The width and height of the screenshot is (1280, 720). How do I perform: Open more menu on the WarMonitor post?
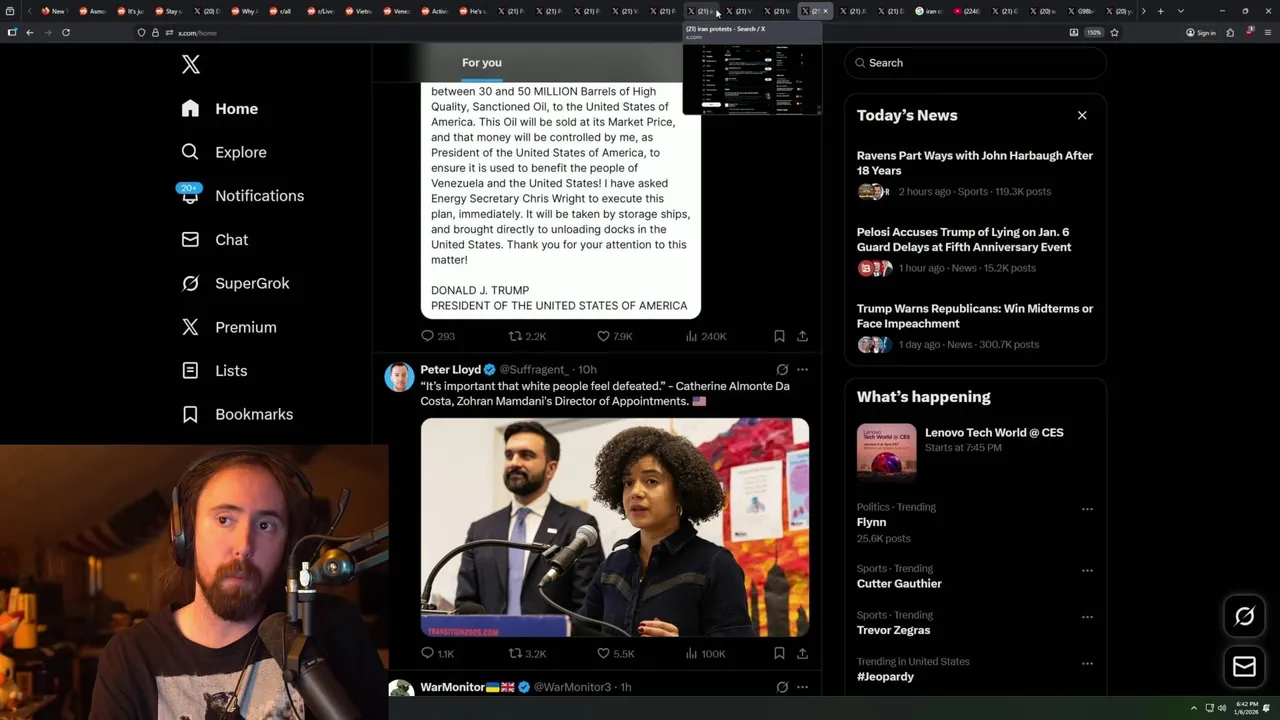[x=802, y=687]
